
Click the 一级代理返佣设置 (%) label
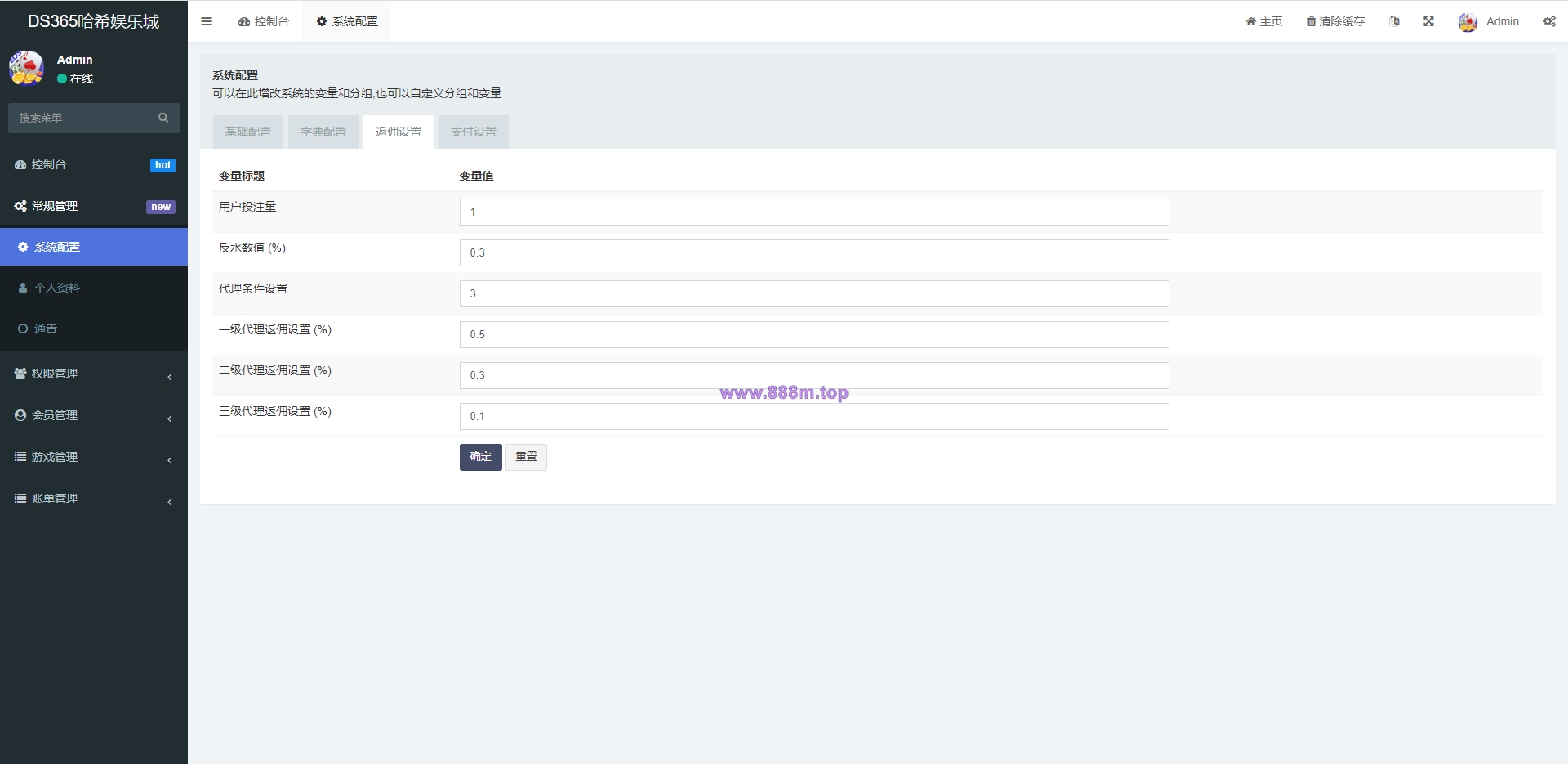coord(275,329)
